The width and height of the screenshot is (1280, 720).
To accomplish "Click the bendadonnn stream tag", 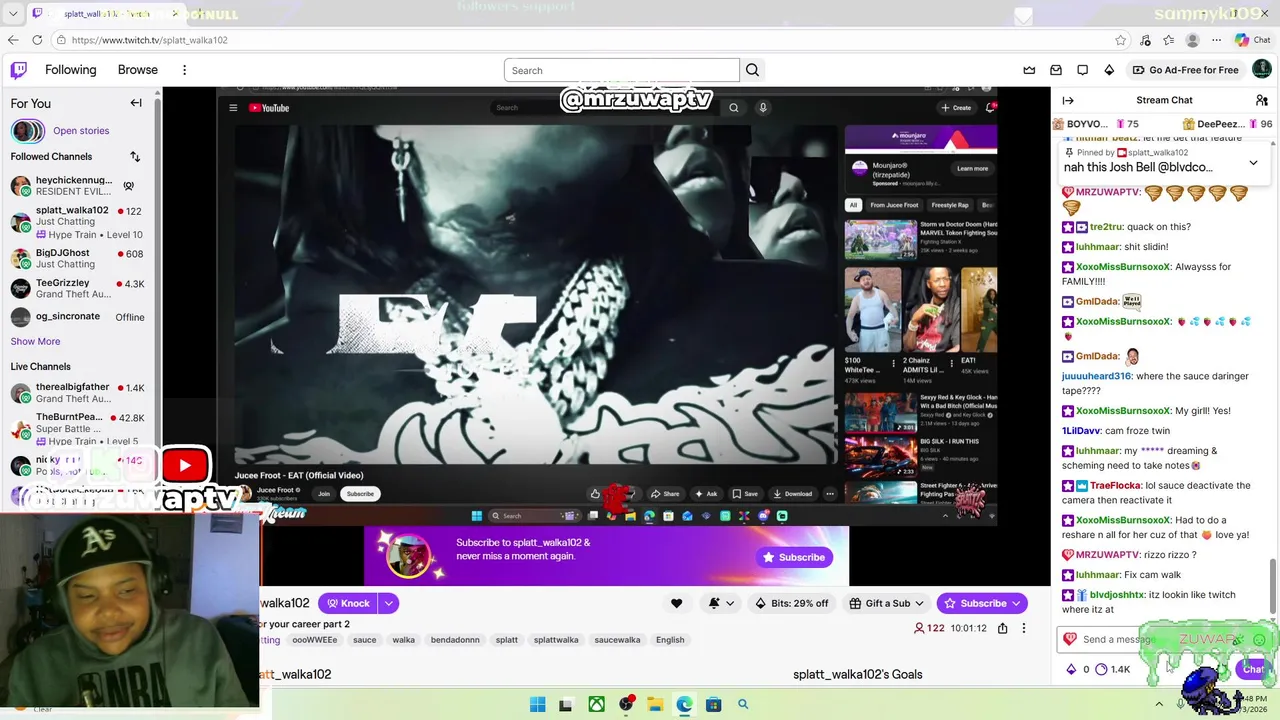I will point(455,640).
